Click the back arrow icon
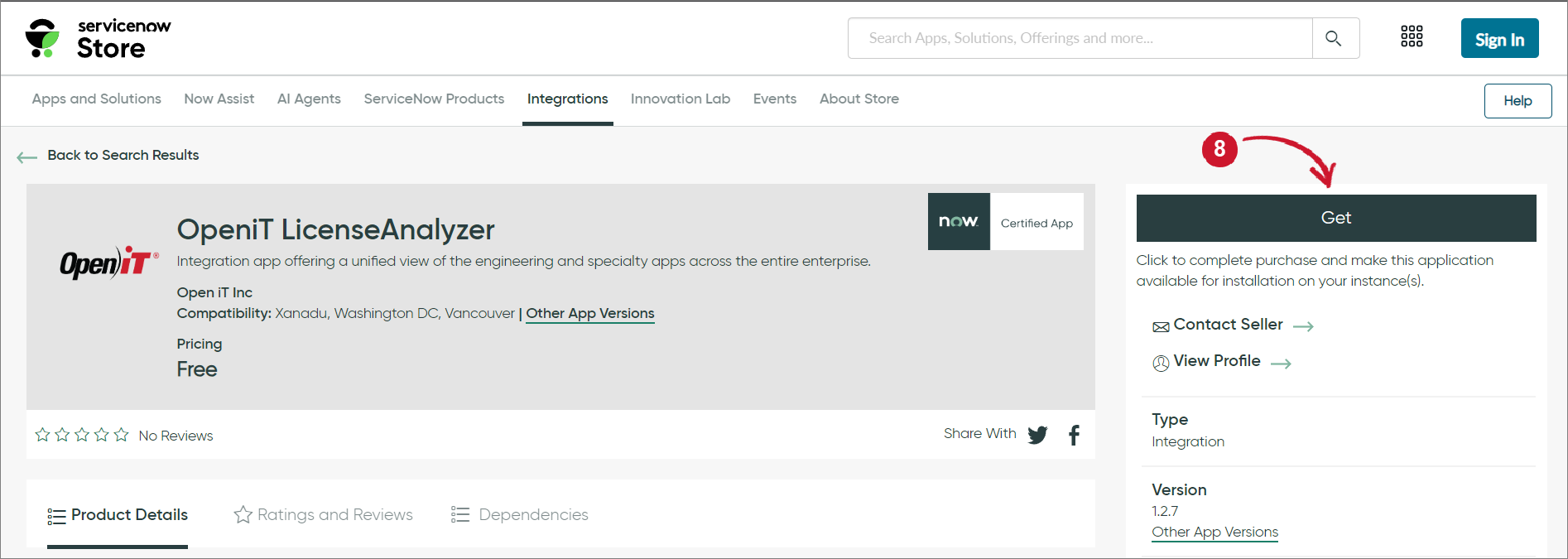This screenshot has height=559, width=1568. 26,157
